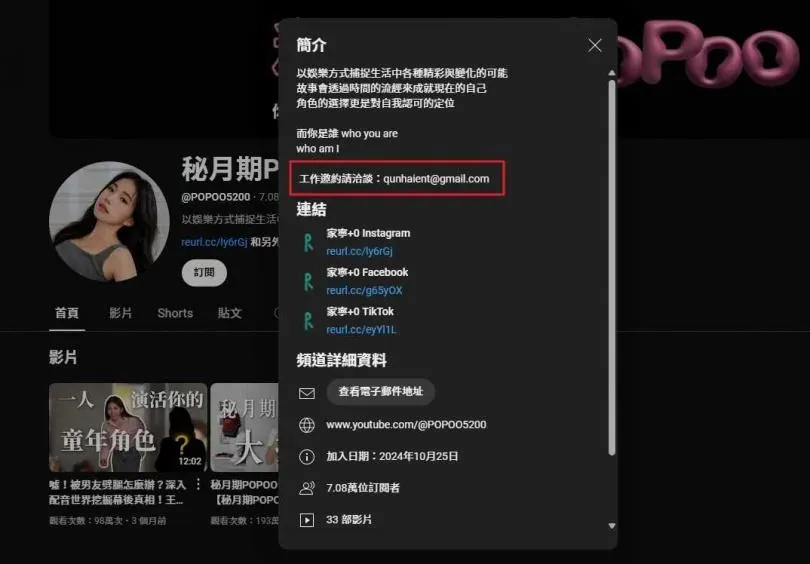Screen dimensions: 810x564
Task: Click the dialog scrollbar down arrow
Action: (612, 526)
